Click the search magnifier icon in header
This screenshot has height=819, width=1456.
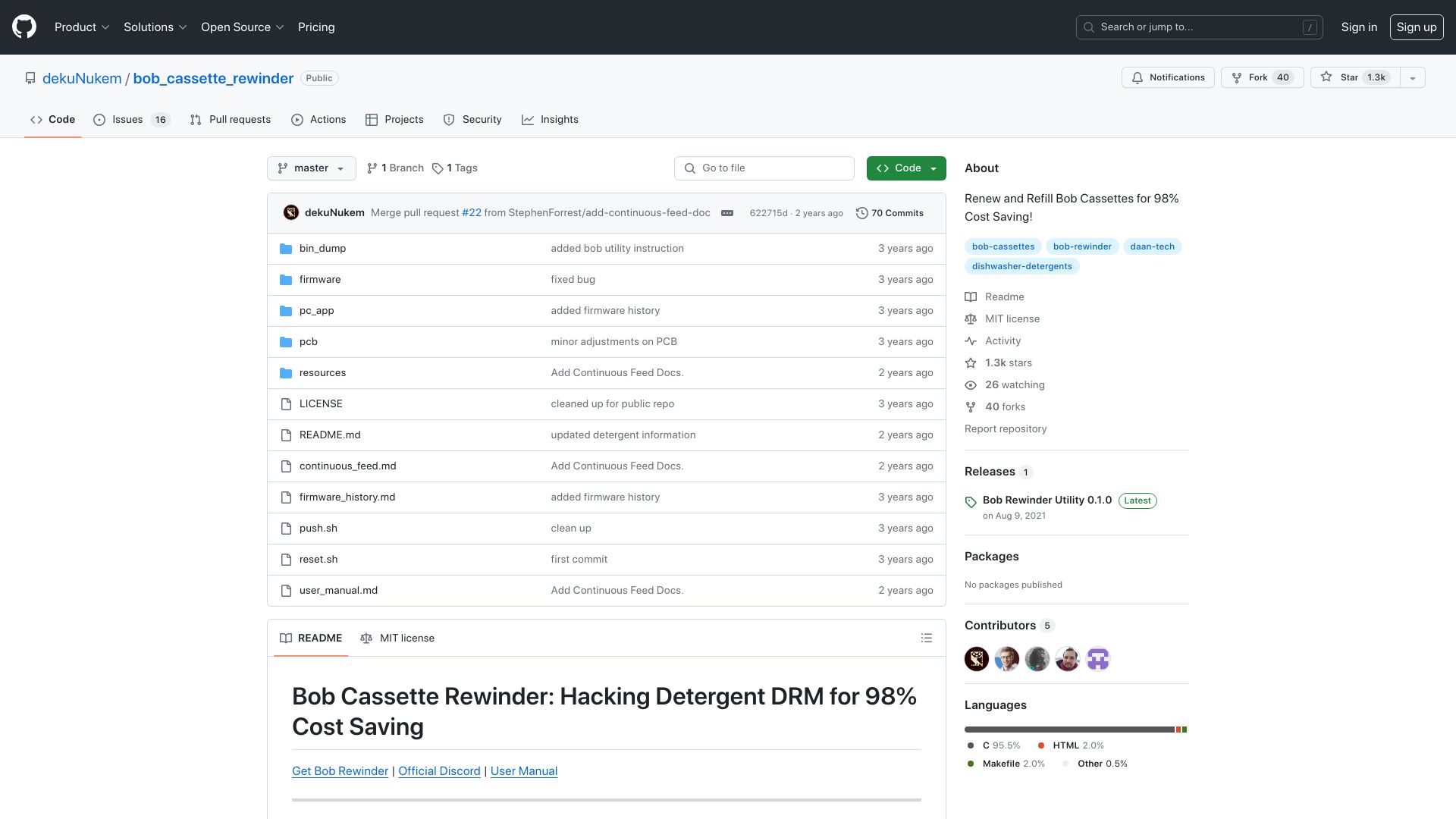pyautogui.click(x=1089, y=27)
